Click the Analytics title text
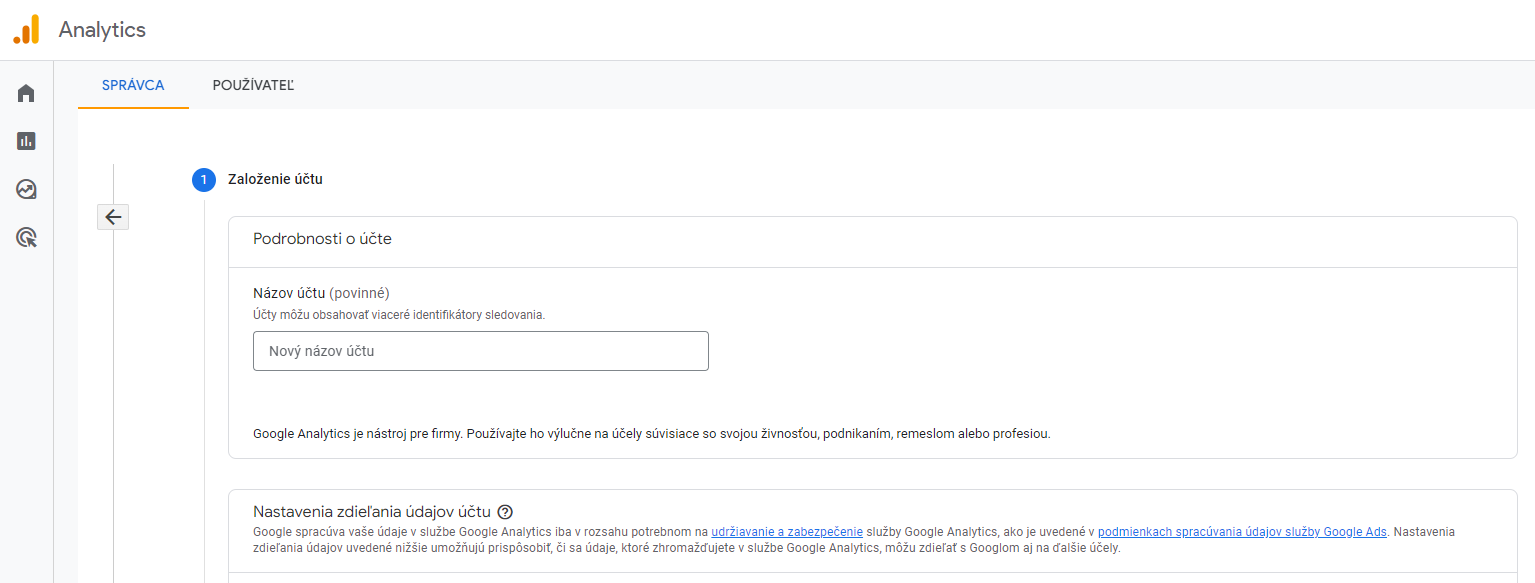 (102, 30)
